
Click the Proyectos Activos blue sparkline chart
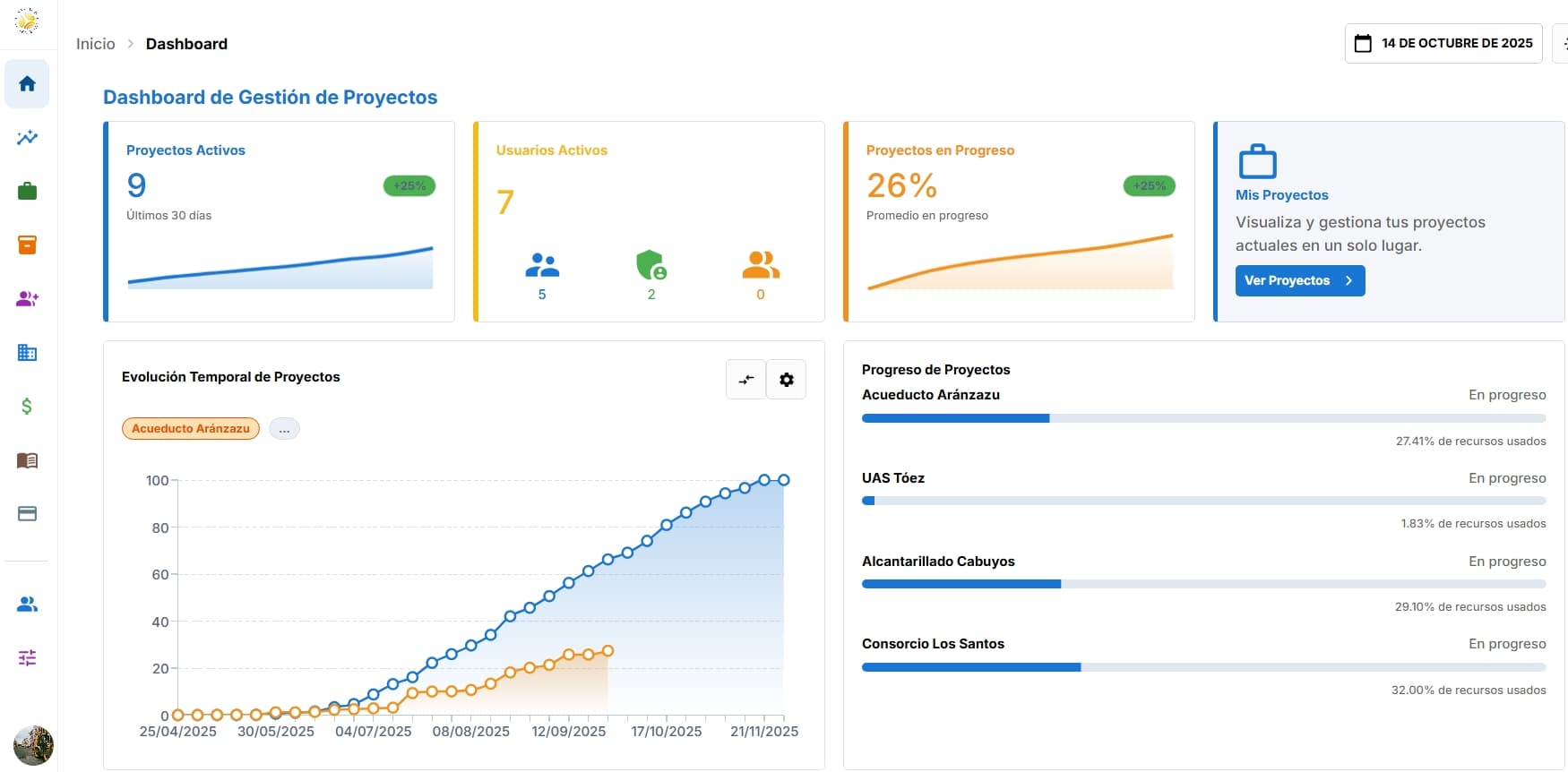point(280,267)
